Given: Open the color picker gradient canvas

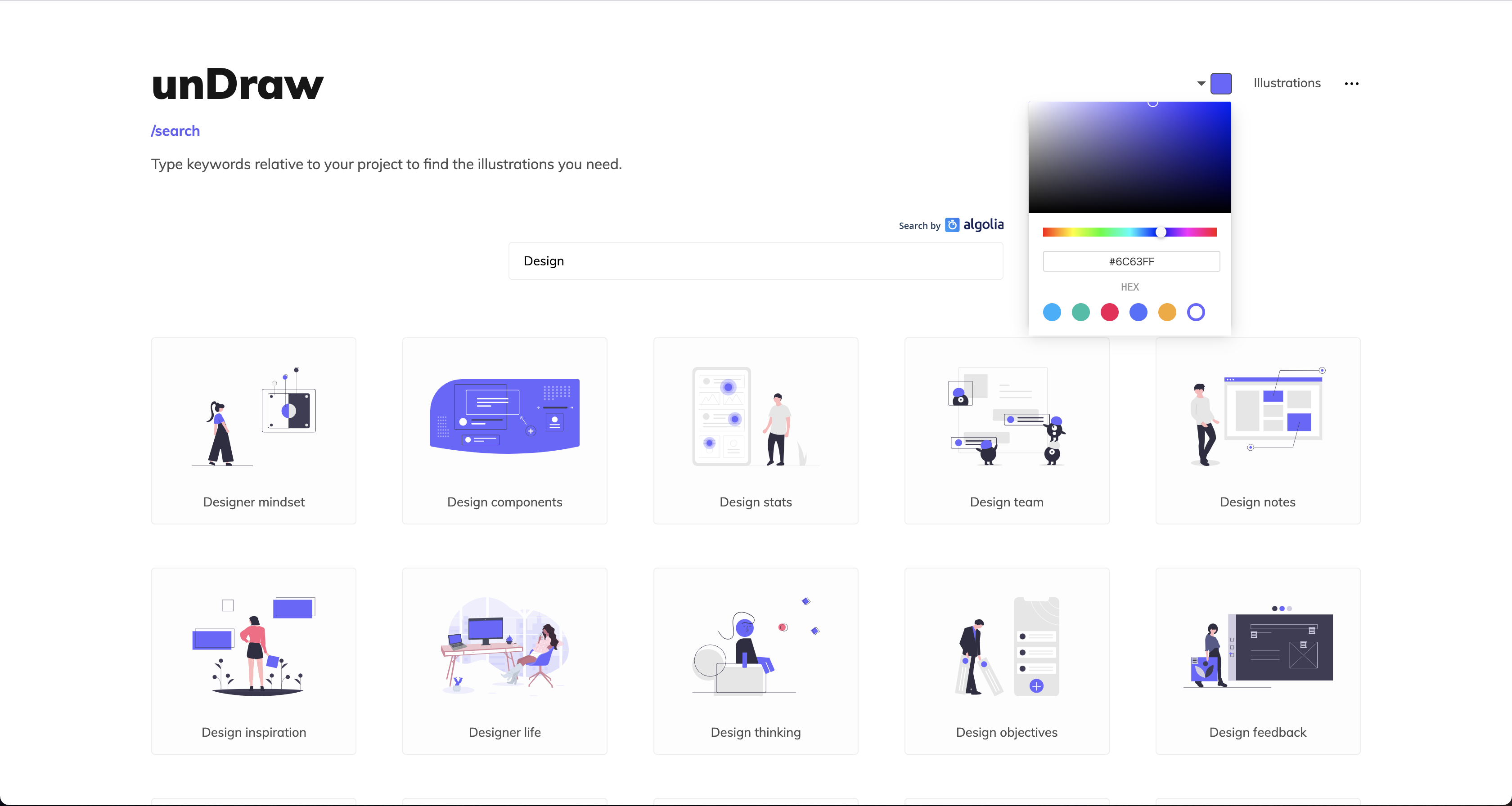Looking at the screenshot, I should coord(1130,157).
